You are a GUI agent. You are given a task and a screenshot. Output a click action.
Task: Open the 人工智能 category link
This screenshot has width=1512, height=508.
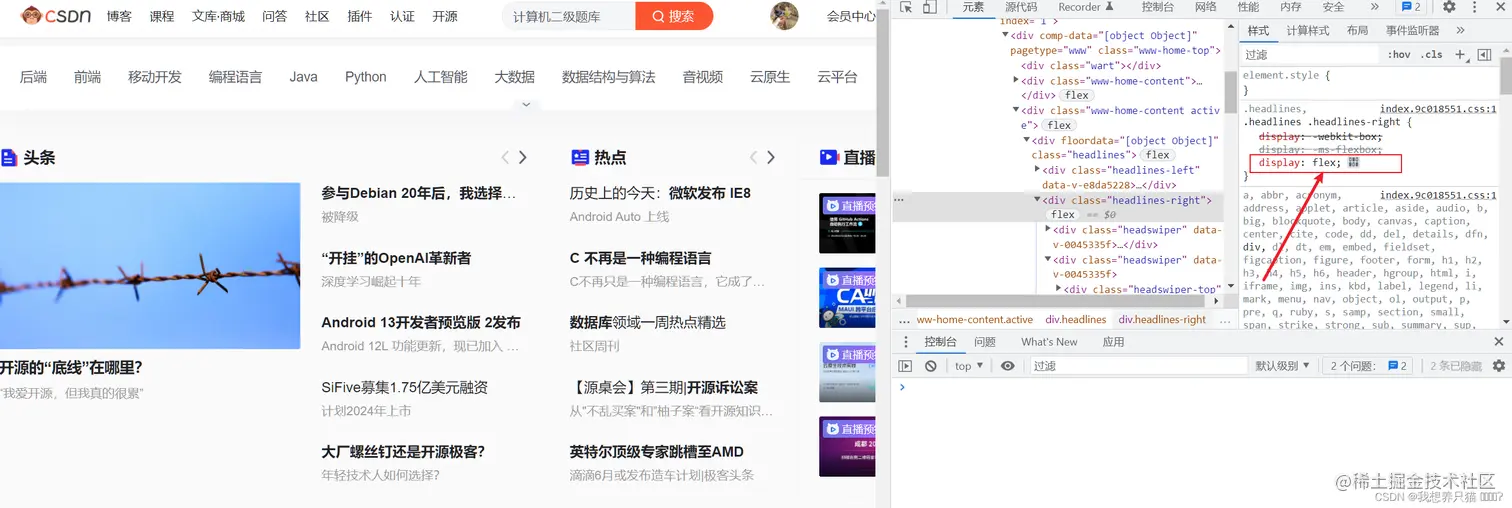coord(441,77)
